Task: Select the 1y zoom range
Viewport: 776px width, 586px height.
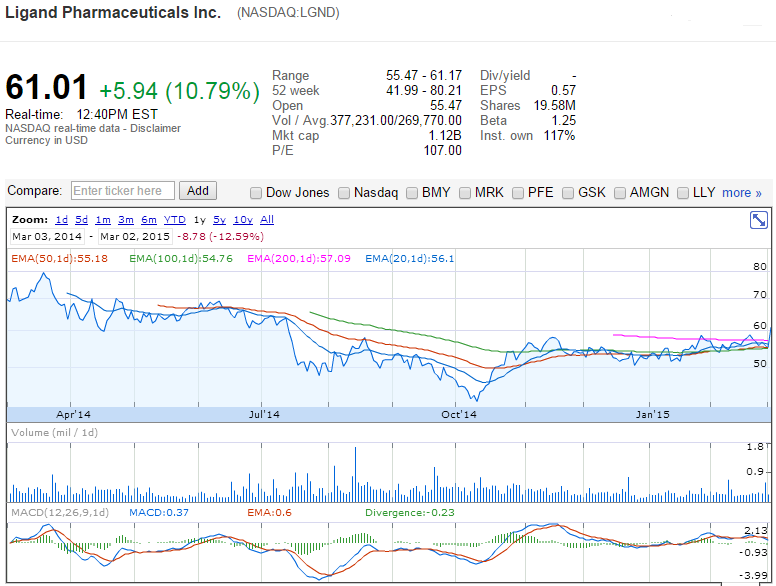Action: click(x=199, y=220)
